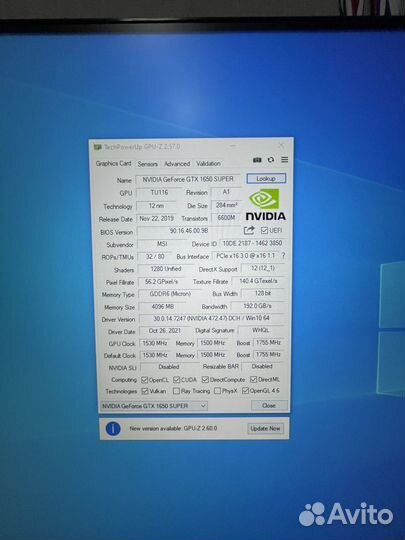
Task: Click the Release Date value Nov 22, 2019
Action: coord(156,218)
